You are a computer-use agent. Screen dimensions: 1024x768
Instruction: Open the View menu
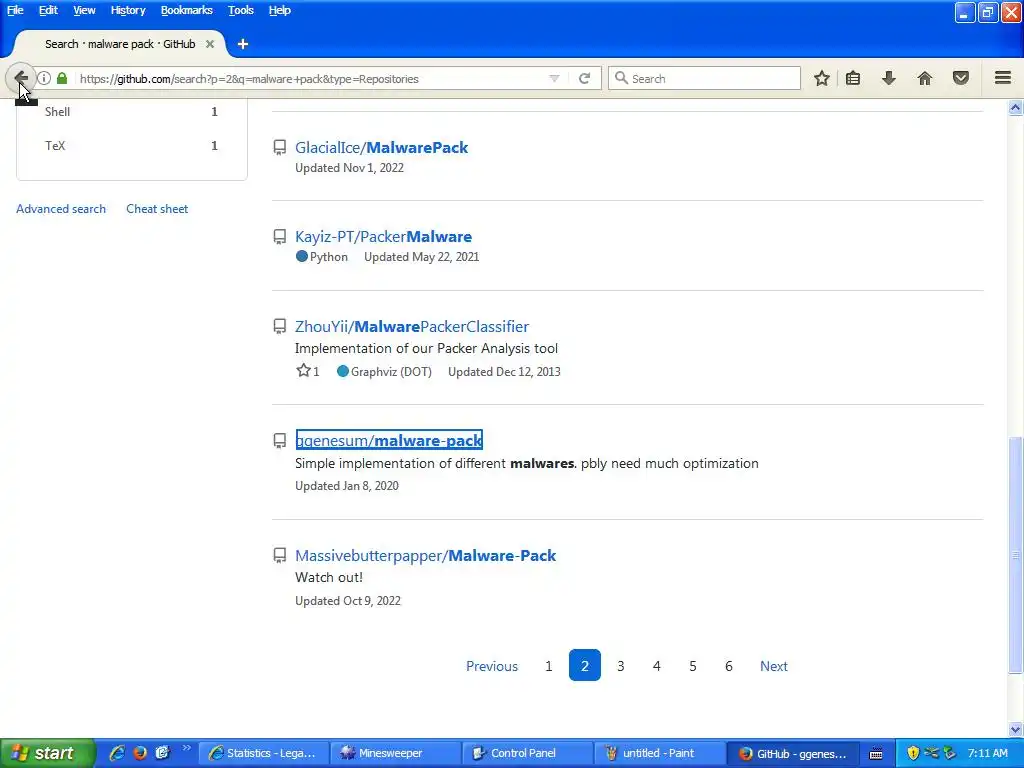(x=84, y=10)
